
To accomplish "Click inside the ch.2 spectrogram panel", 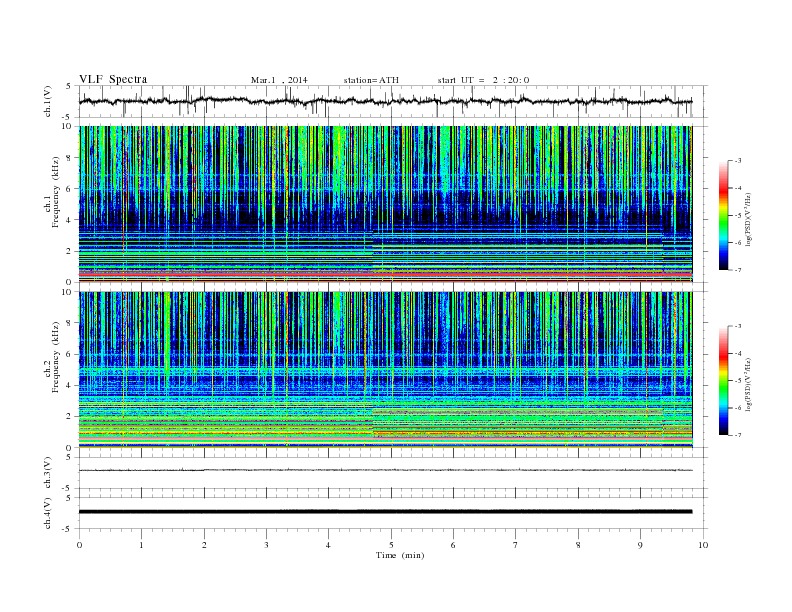I will (386, 369).
